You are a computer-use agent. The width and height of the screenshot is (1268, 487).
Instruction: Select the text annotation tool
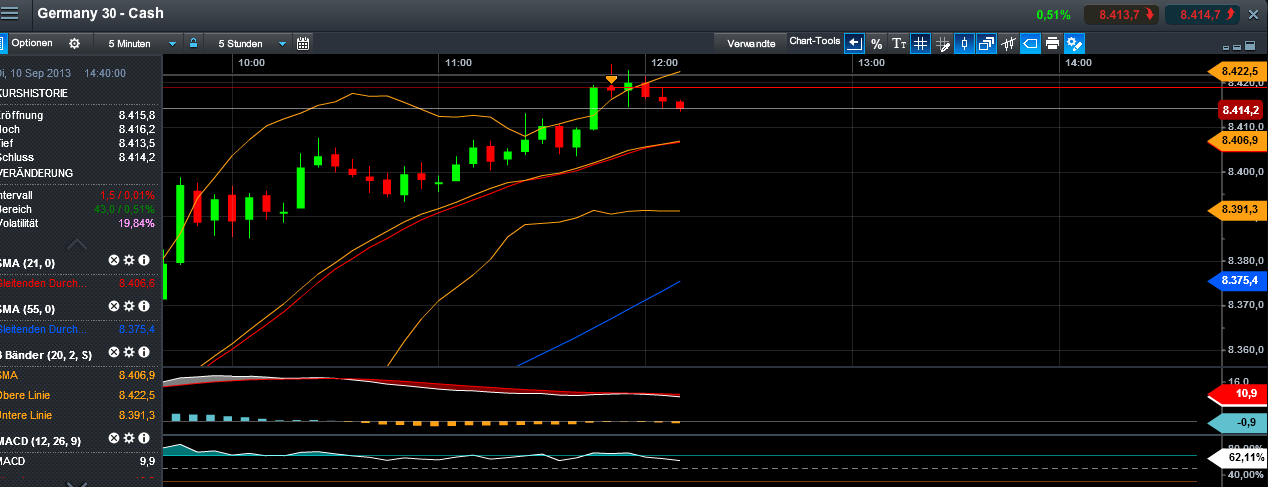[898, 43]
